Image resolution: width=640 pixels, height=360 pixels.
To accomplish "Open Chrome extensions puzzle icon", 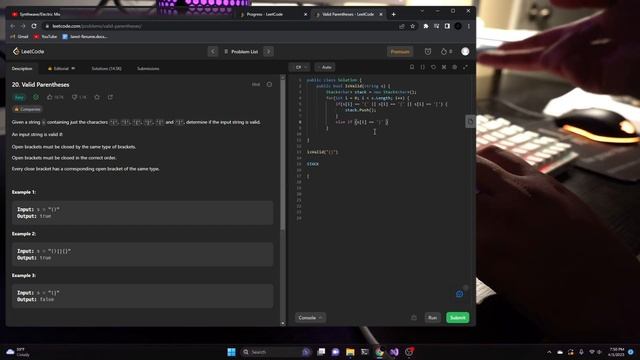I will pos(426,26).
